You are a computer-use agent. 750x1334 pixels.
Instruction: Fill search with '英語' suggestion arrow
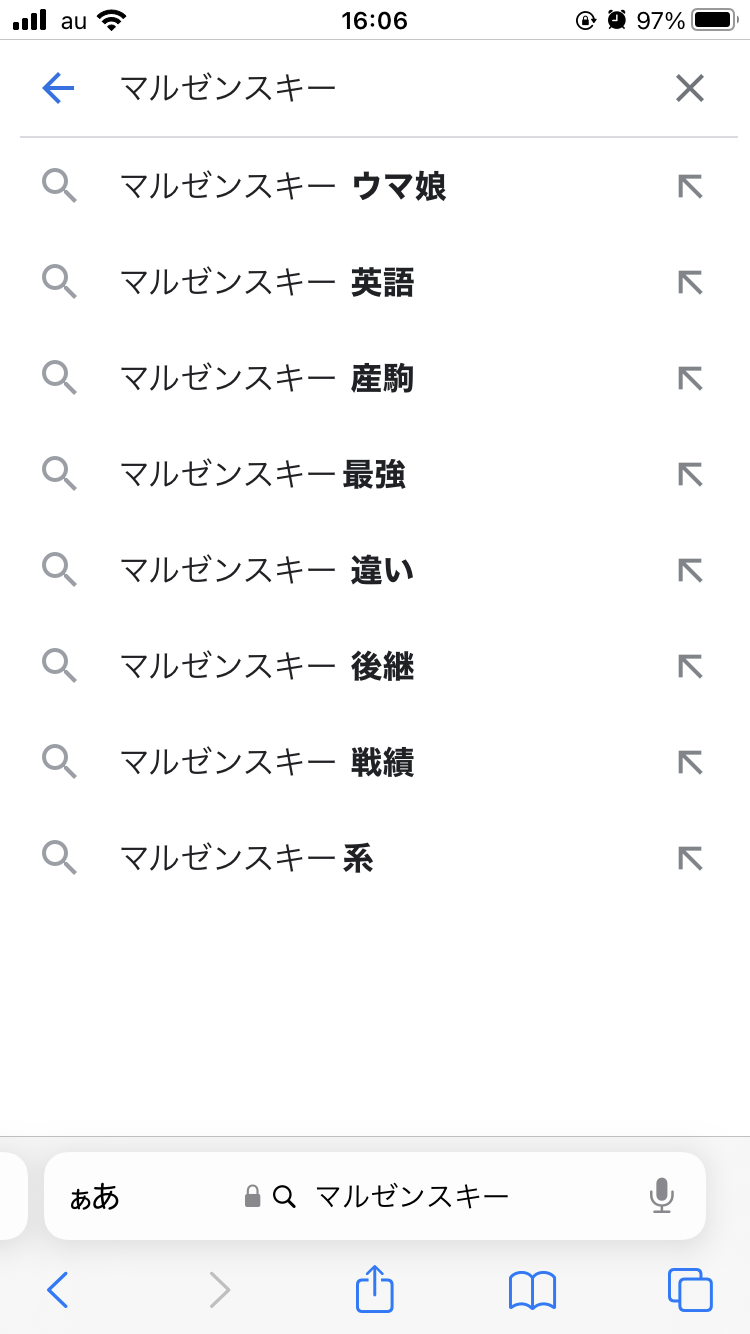point(690,283)
